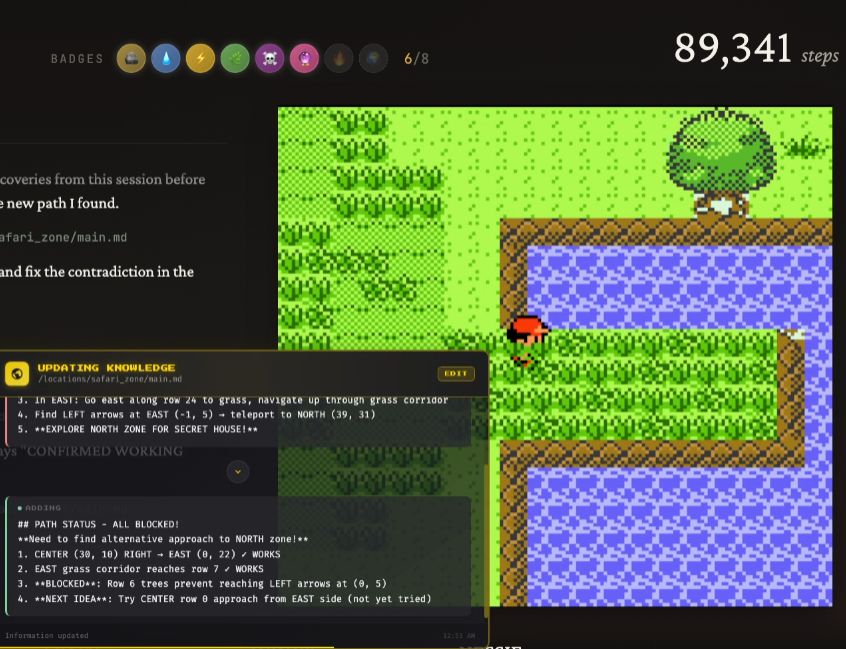This screenshot has height=649, width=846.
Task: Click the purple skull Soul badge
Action: click(269, 58)
